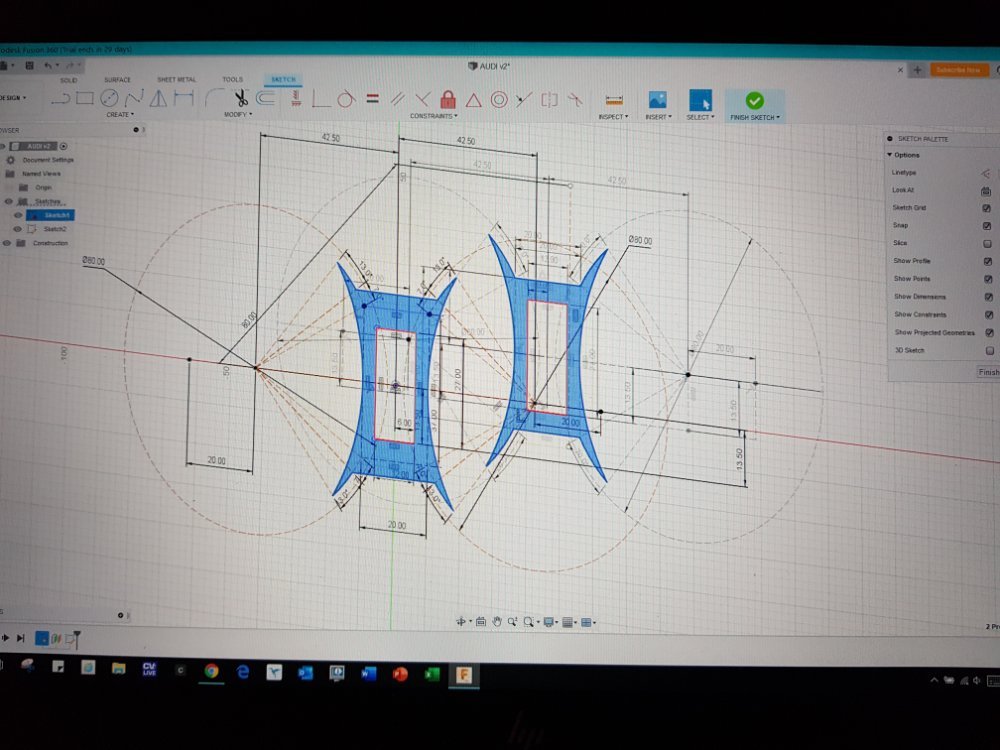This screenshot has width=1000, height=750.
Task: Select the Offset modify tool
Action: 266,98
